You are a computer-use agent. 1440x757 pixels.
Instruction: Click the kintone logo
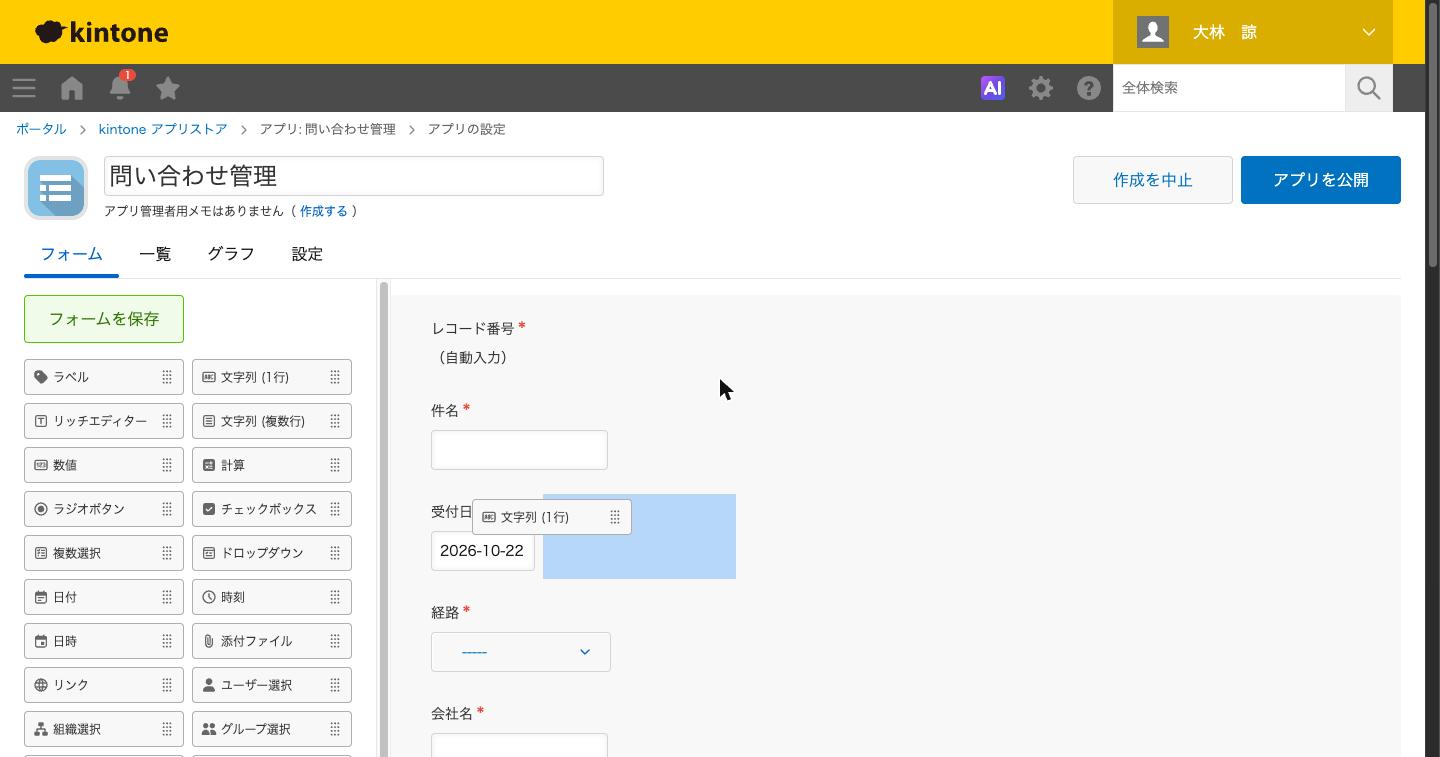point(102,32)
